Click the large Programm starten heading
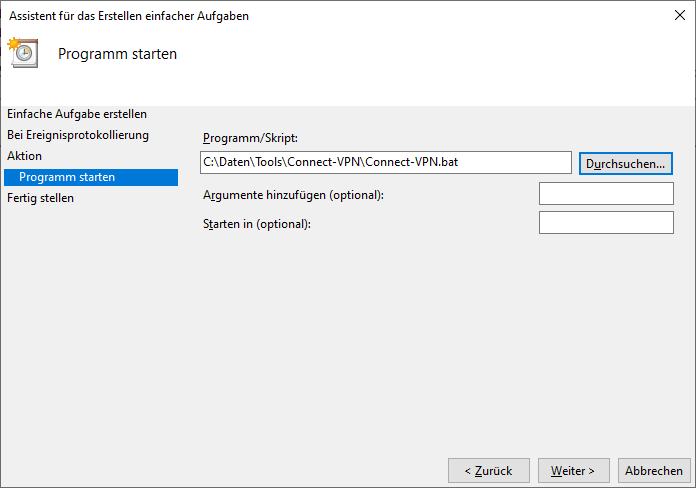696x488 pixels. [x=118, y=54]
